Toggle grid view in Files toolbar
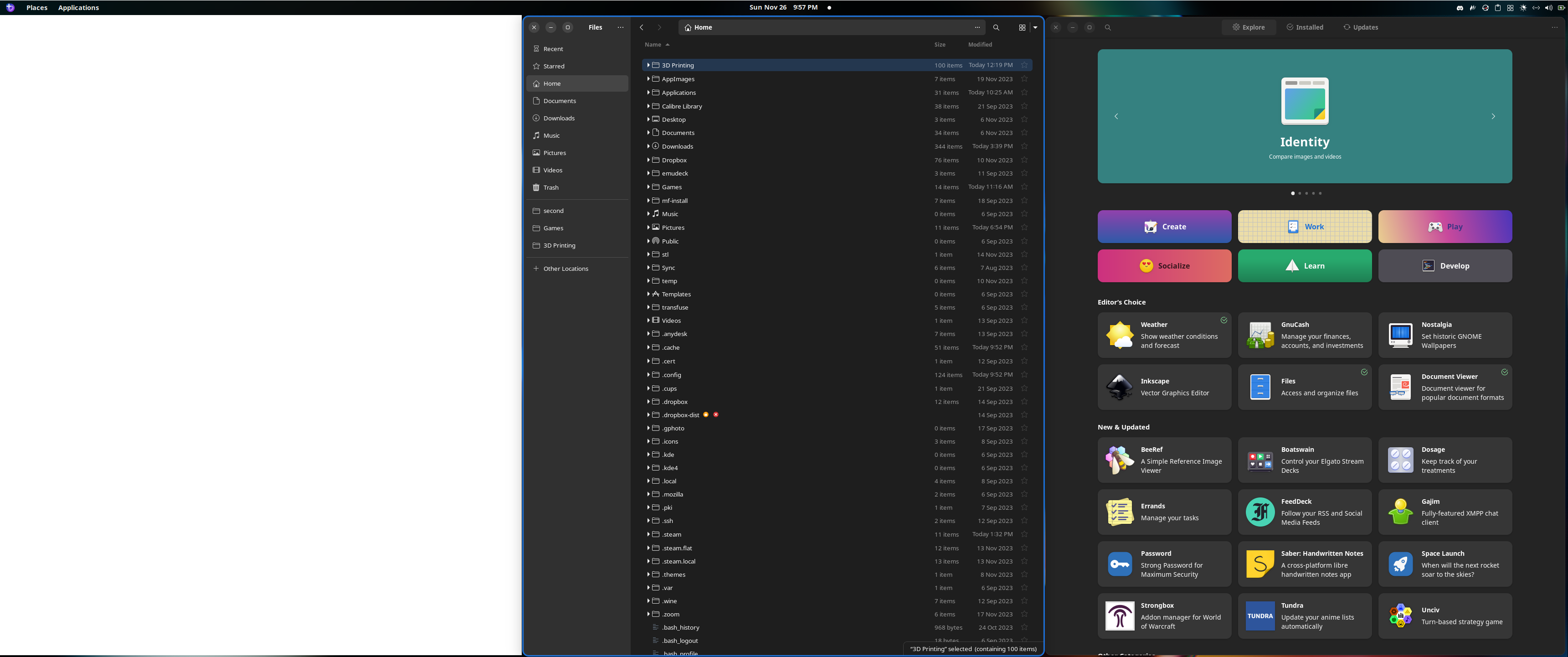 1022,27
